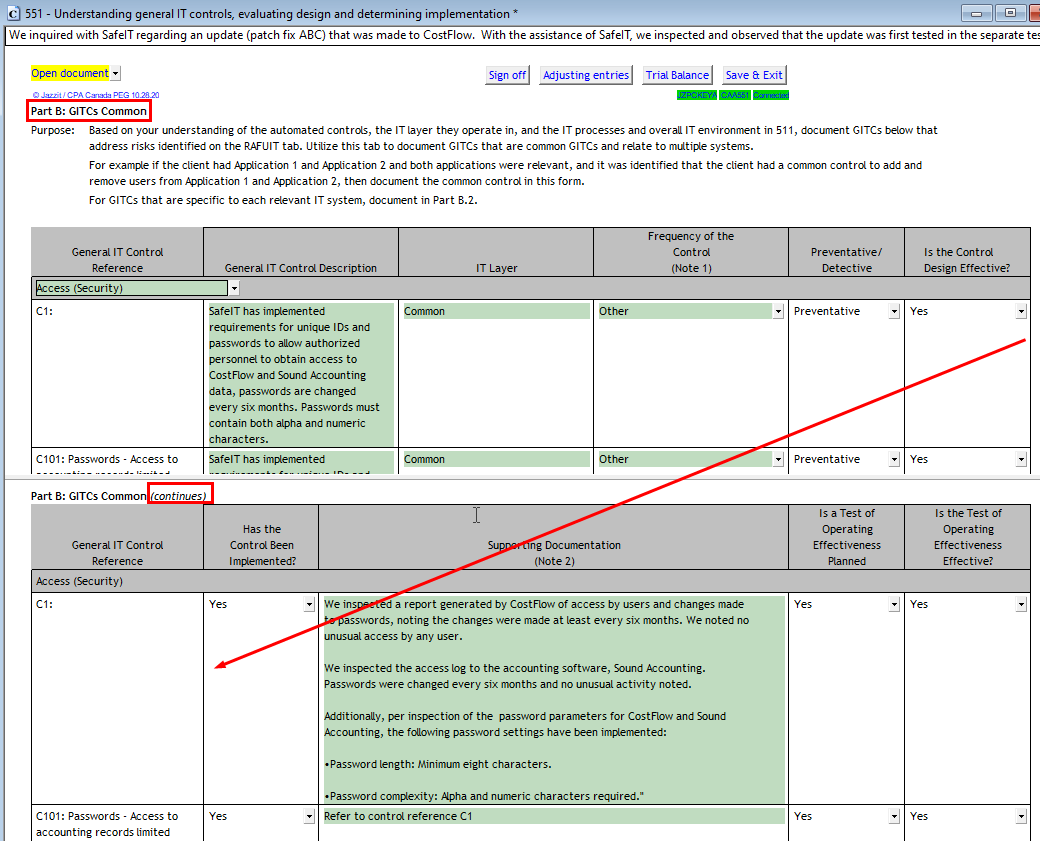Click 'Is the Test of Operating Effectiveness Effective?' header
The width and height of the screenshot is (1040, 841).
(x=968, y=537)
